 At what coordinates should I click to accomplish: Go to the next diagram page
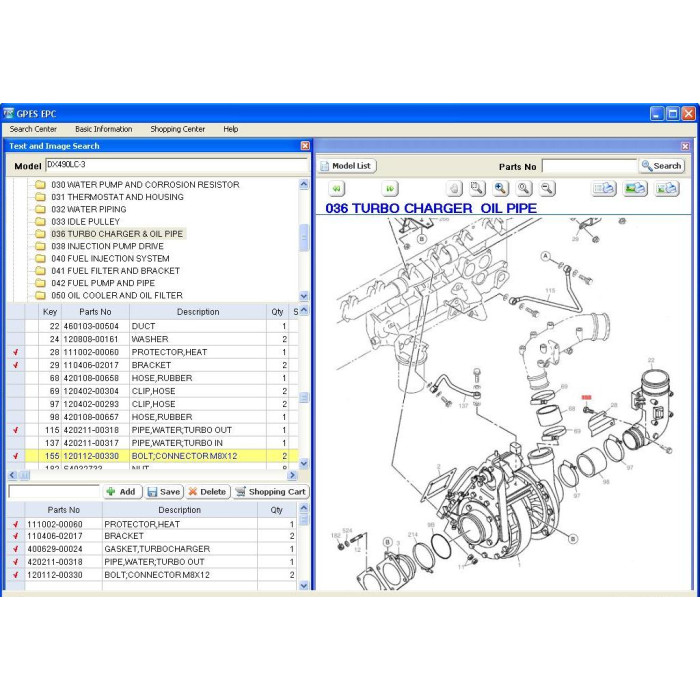point(390,189)
